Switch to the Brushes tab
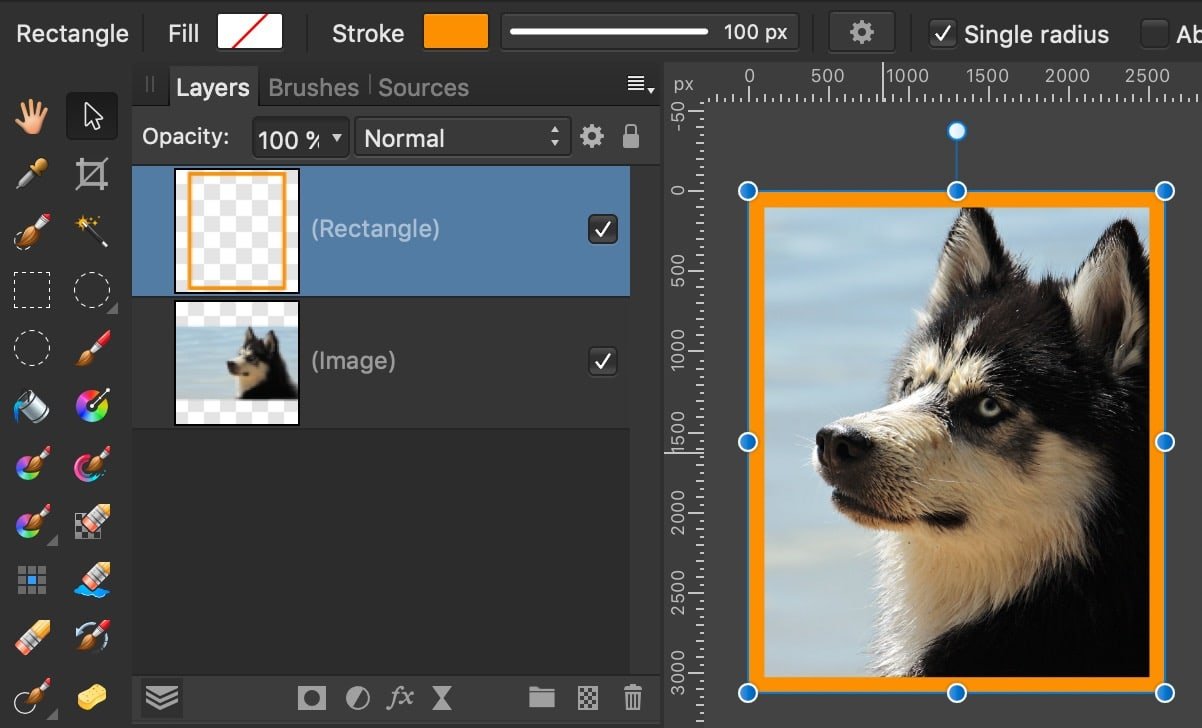The image size is (1202, 728). click(x=313, y=87)
